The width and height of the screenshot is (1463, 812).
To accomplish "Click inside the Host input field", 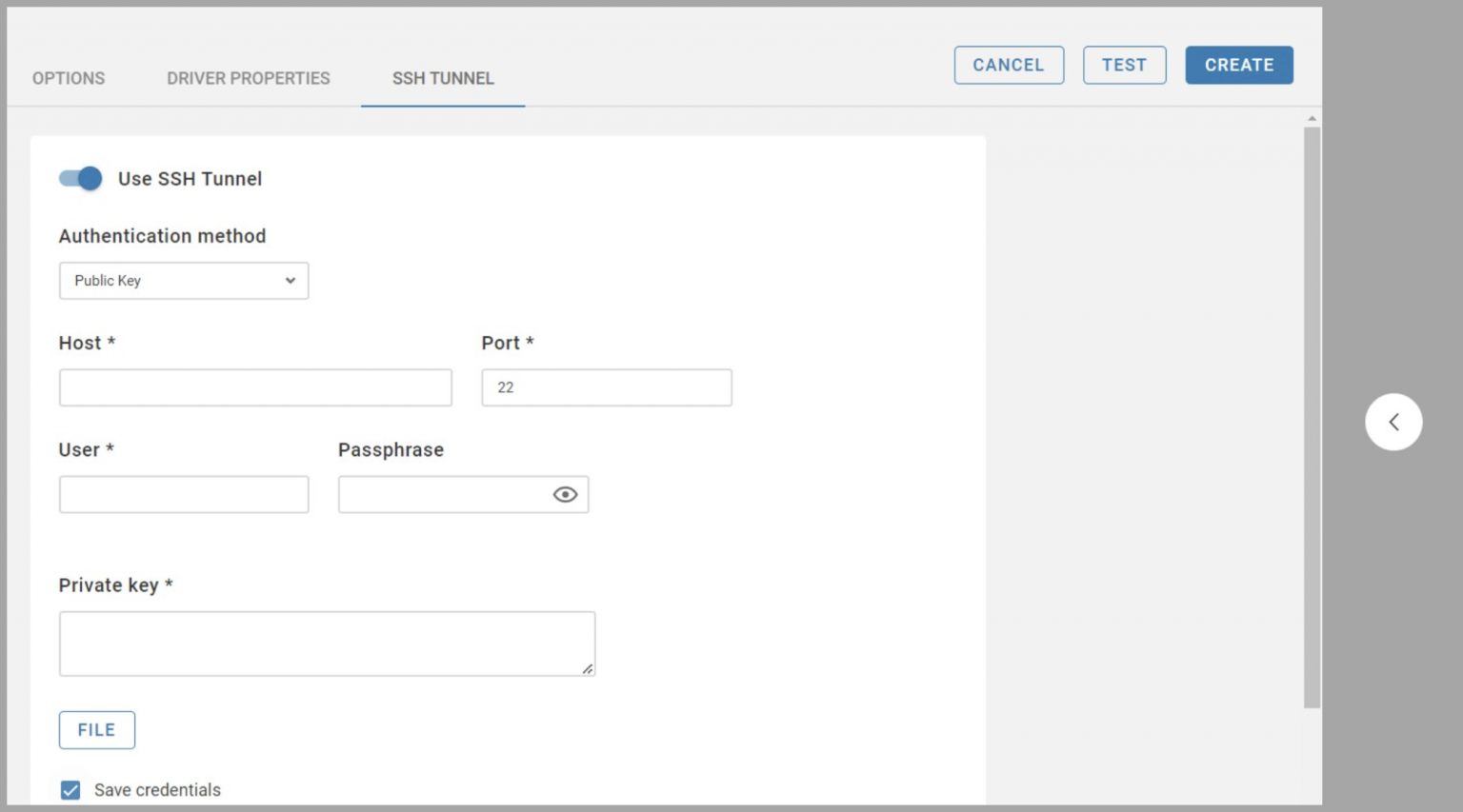I will pyautogui.click(x=255, y=386).
